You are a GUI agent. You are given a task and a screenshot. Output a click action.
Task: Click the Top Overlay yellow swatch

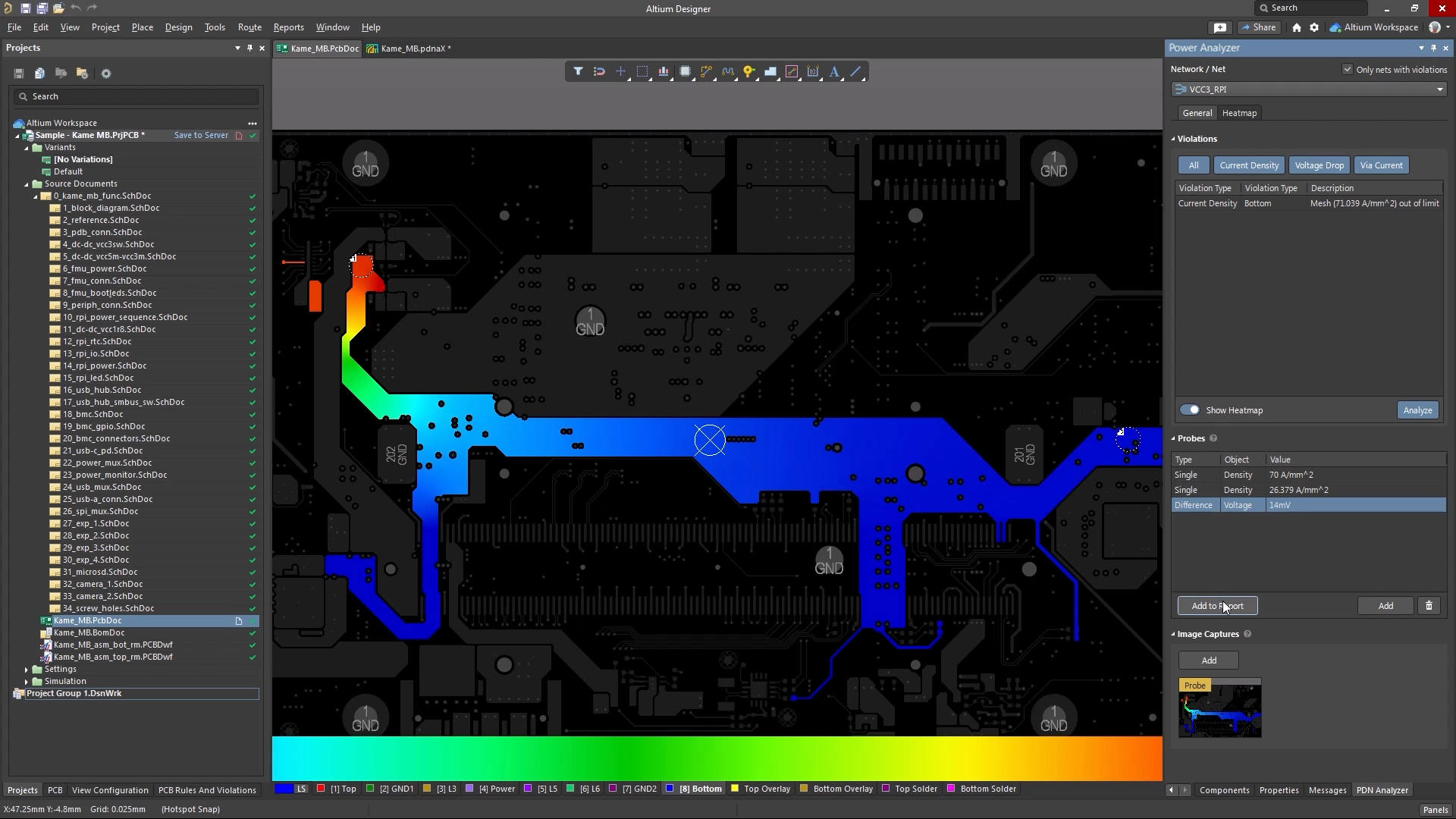pos(734,789)
